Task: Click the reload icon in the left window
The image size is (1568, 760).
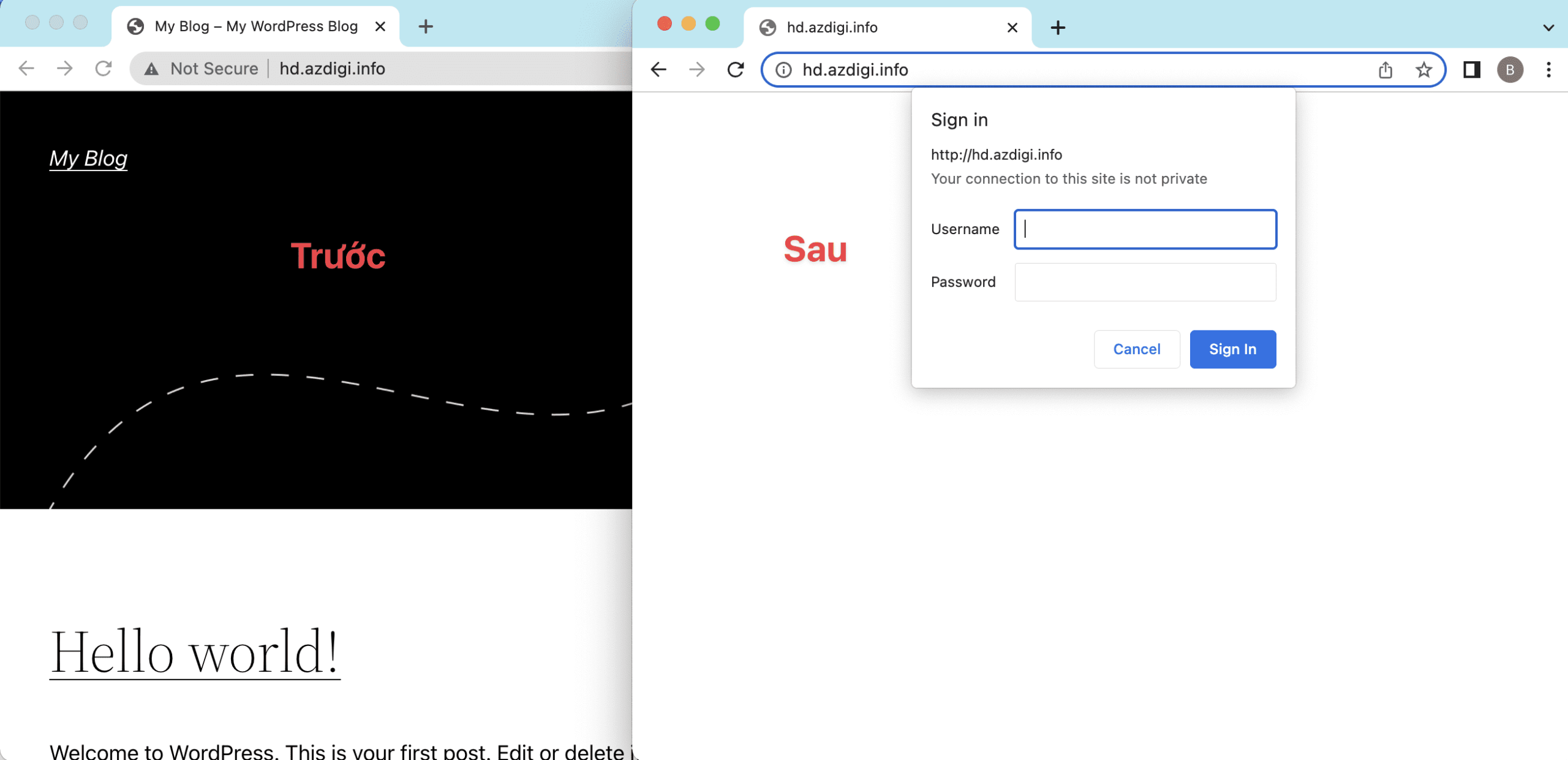Action: tap(103, 69)
